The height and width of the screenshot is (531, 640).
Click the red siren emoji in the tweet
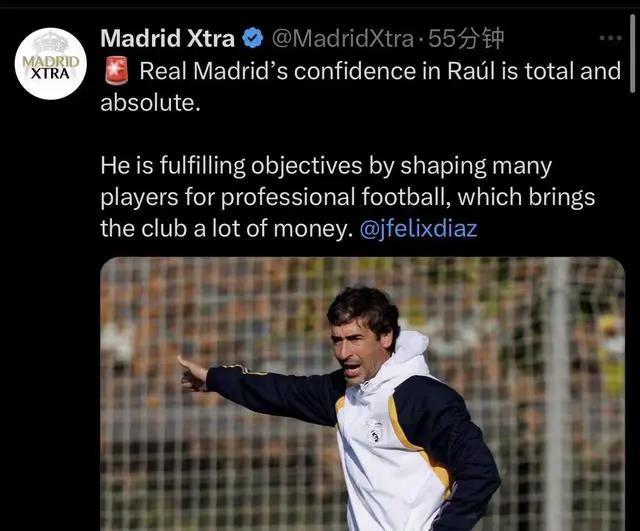click(116, 71)
